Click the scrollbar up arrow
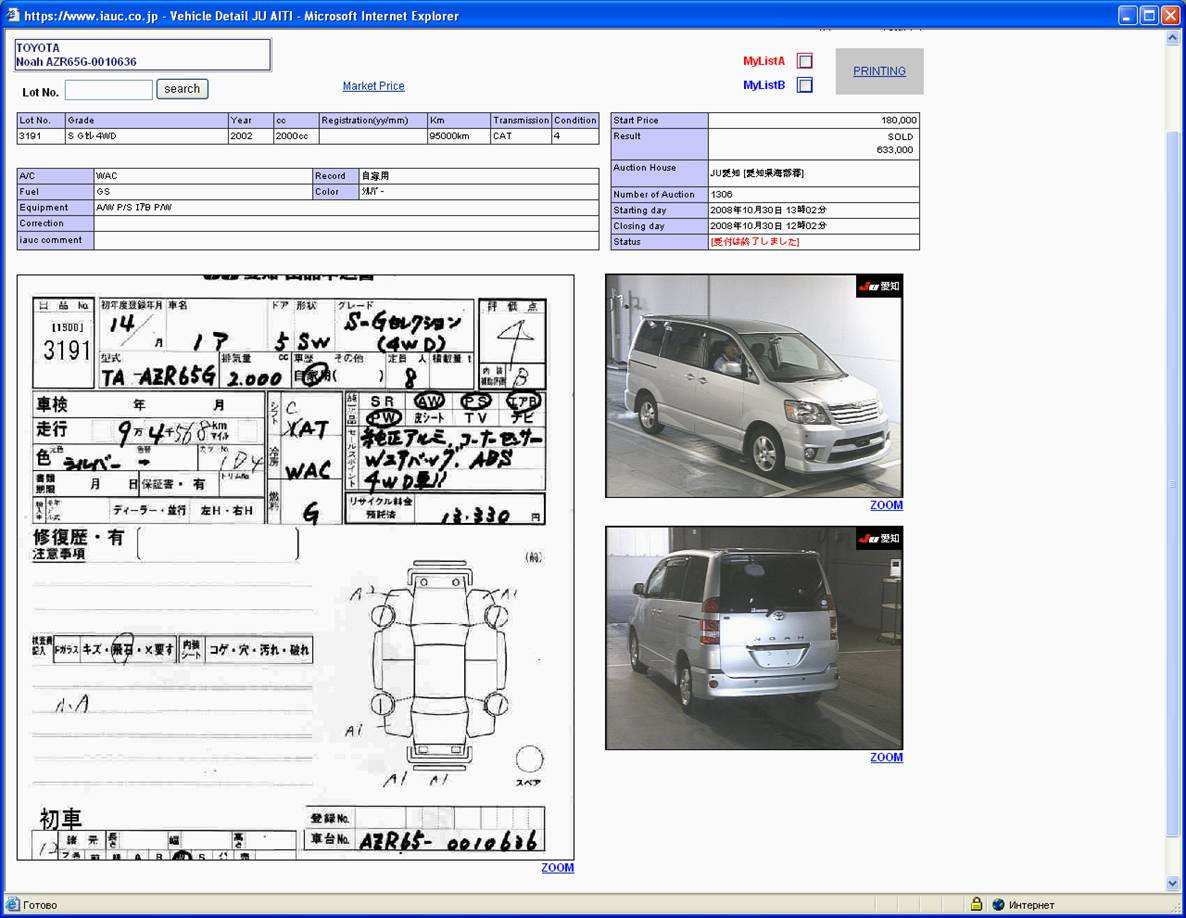Viewport: 1186px width, 918px height. pos(1173,37)
